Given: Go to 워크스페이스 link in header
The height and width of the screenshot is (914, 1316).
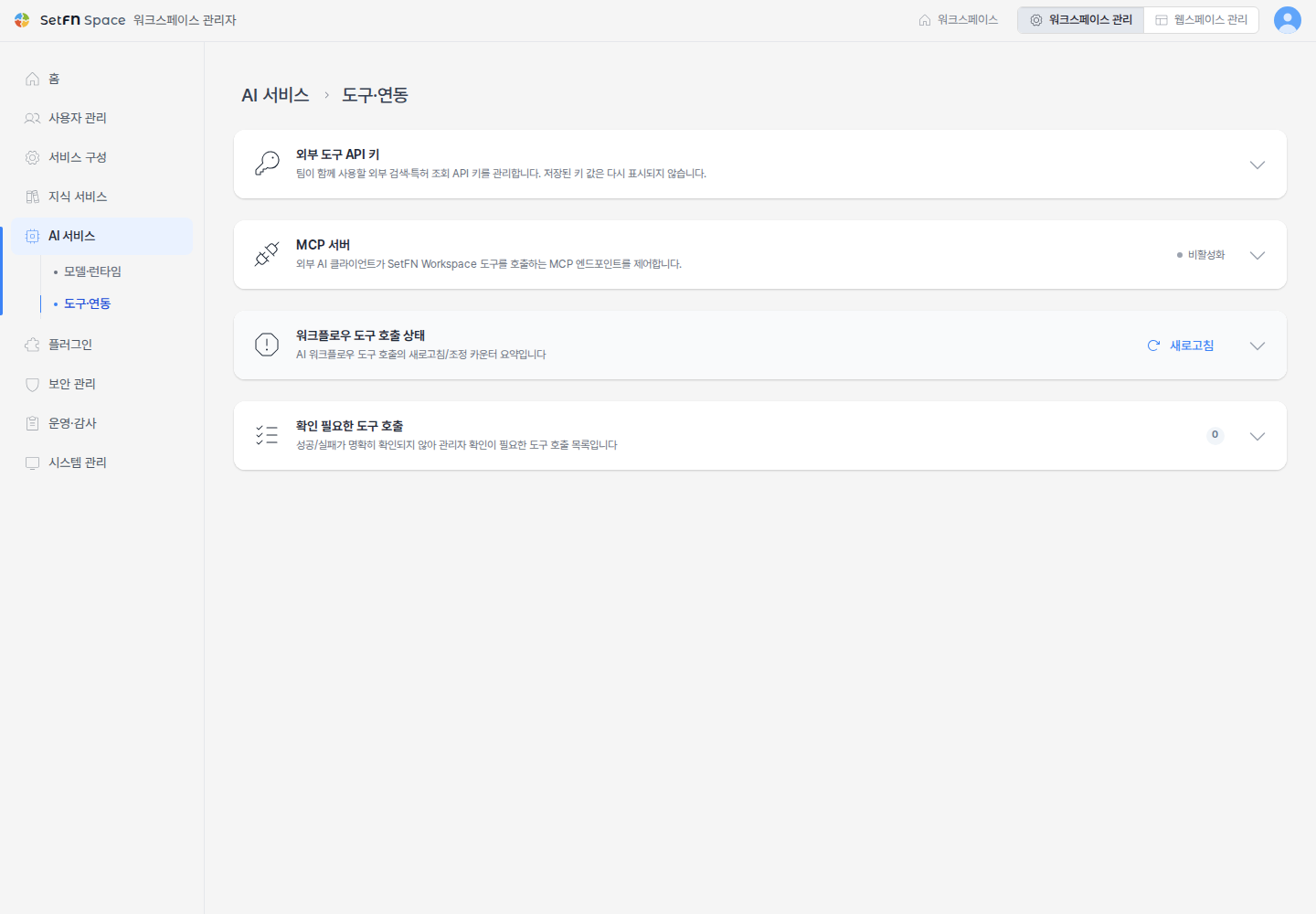Looking at the screenshot, I should (x=959, y=20).
